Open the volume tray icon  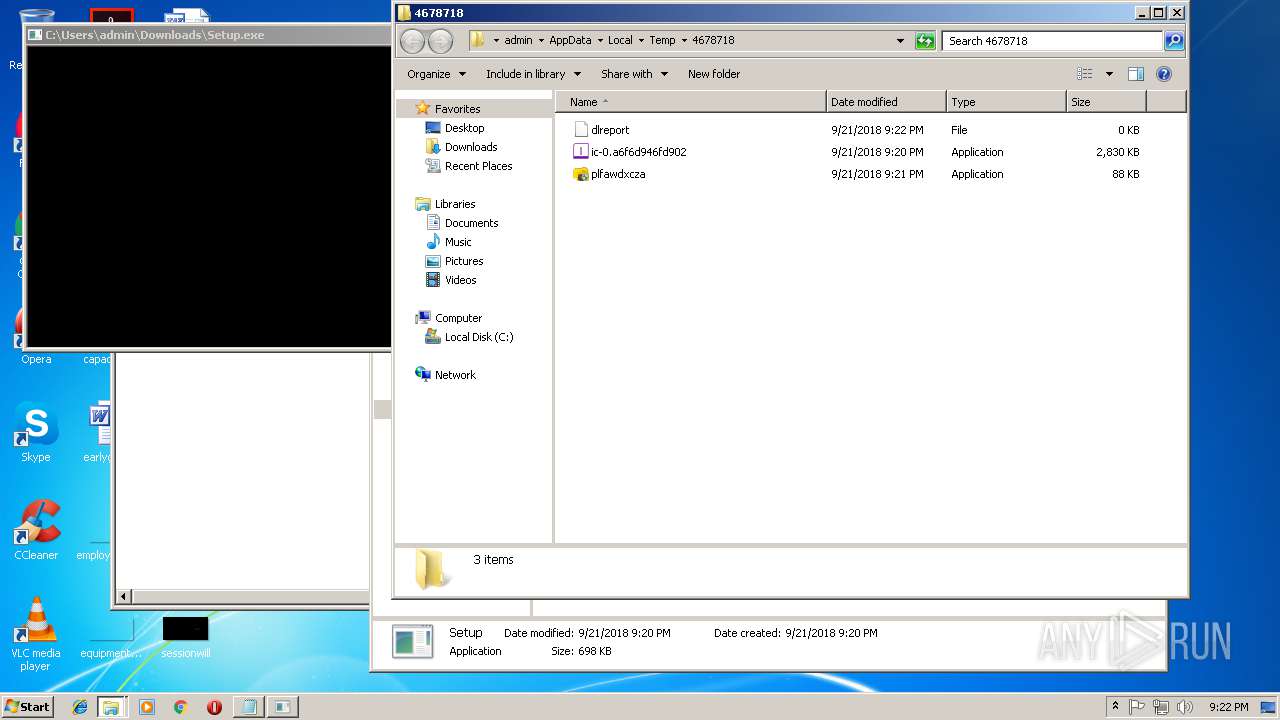tap(1185, 707)
